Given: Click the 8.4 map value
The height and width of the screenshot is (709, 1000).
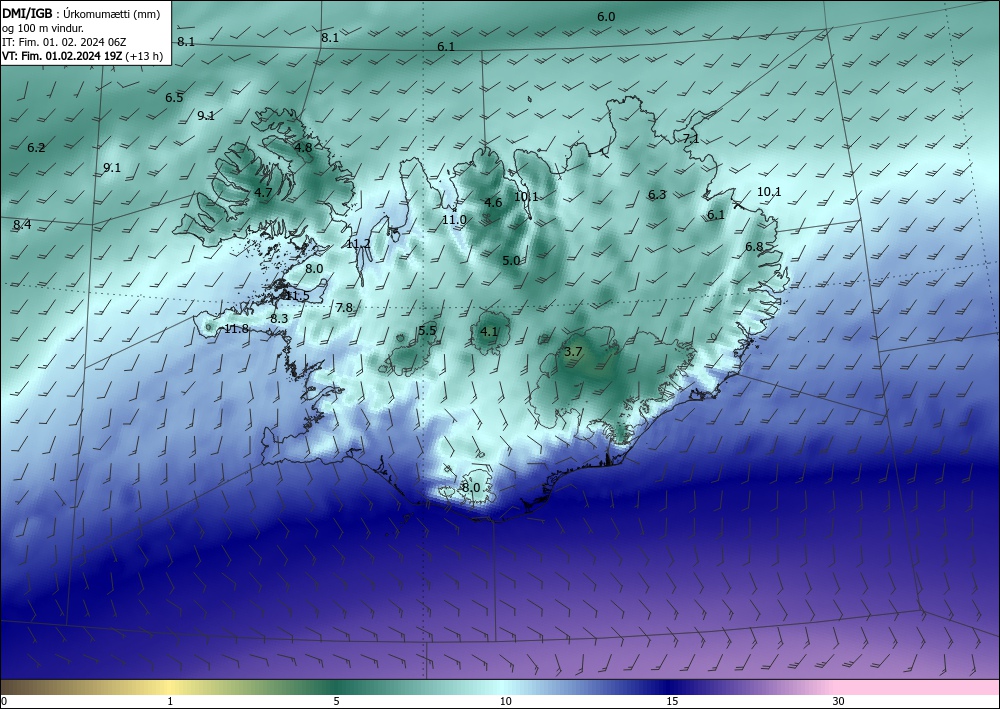Looking at the screenshot, I should [x=22, y=224].
